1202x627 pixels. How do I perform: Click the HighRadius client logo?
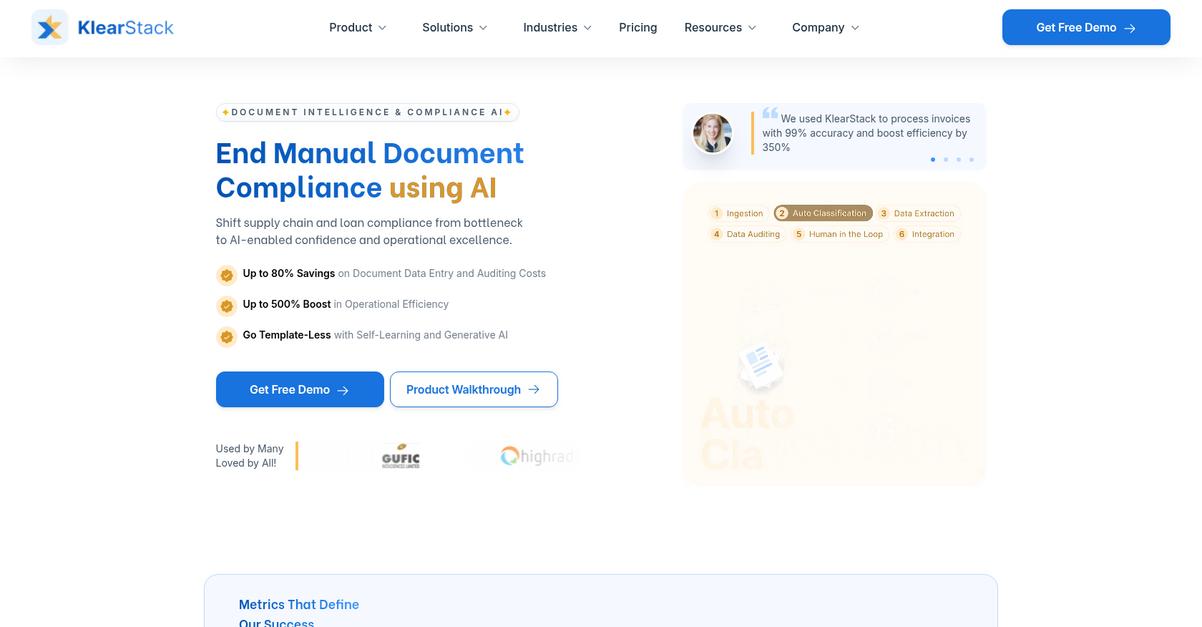coord(537,456)
